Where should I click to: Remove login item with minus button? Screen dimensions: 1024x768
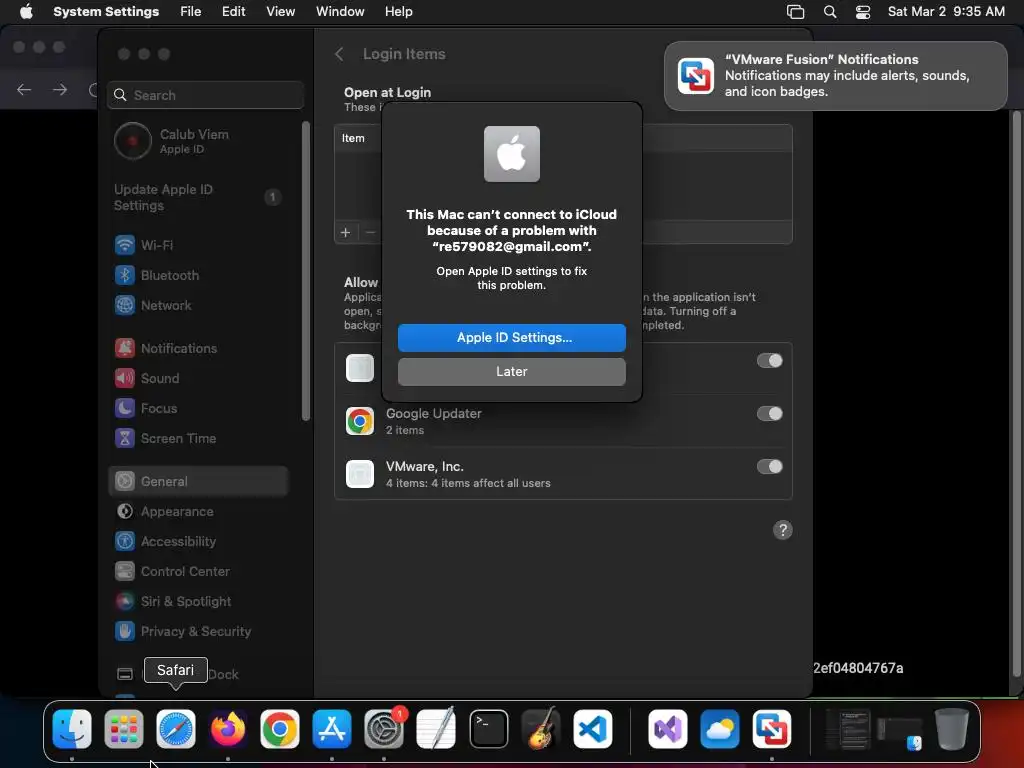[370, 232]
